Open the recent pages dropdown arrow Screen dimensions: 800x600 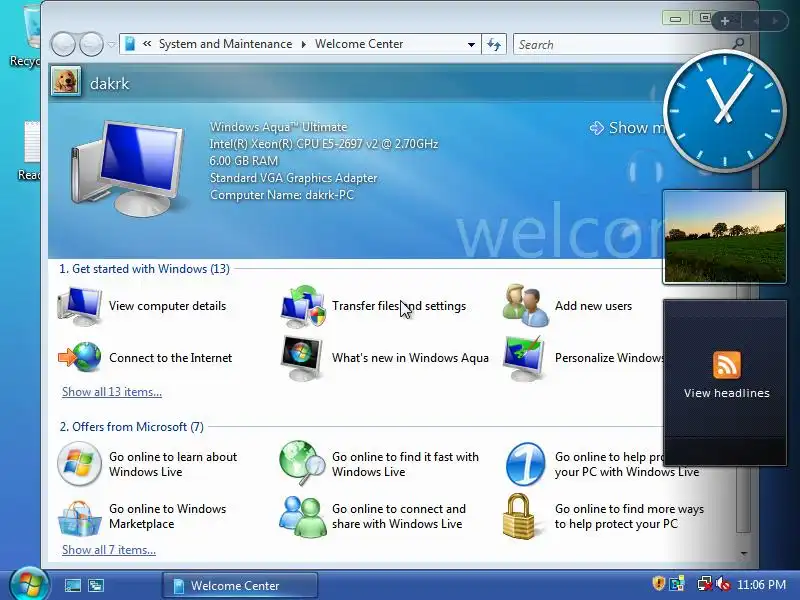(x=111, y=45)
